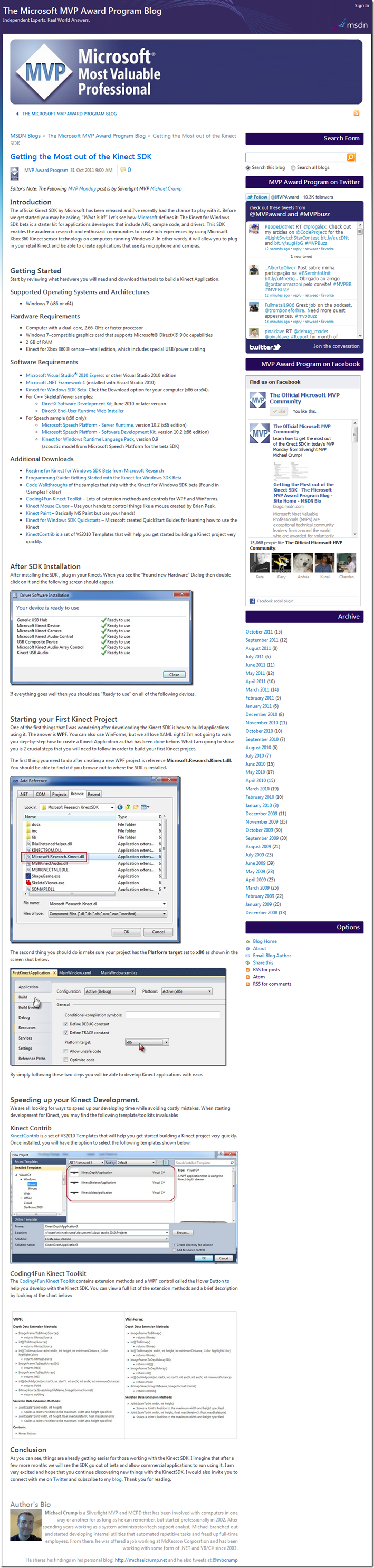Screen dimensions: 374x1568
Task: Open _AlbertoOliveir's tweet avatar
Action: (x=254, y=270)
